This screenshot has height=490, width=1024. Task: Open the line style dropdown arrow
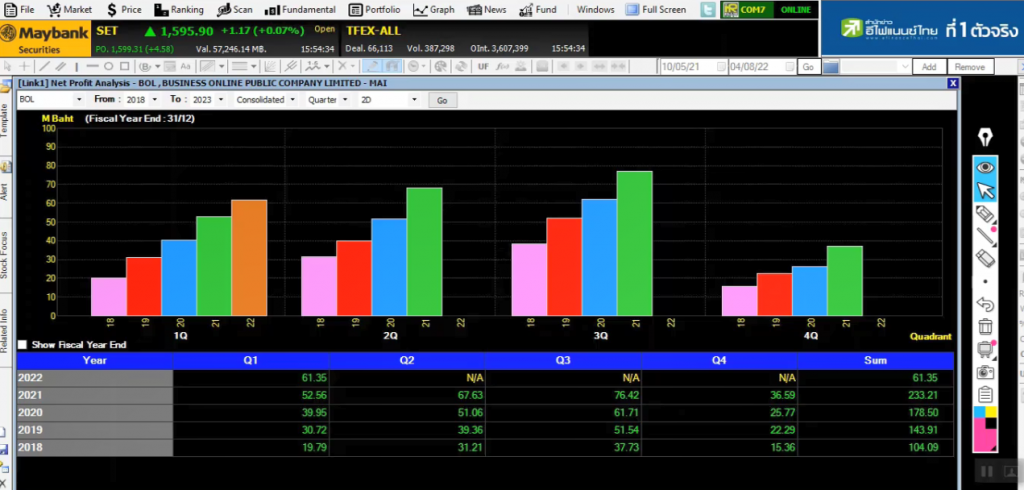pyautogui.click(x=253, y=66)
